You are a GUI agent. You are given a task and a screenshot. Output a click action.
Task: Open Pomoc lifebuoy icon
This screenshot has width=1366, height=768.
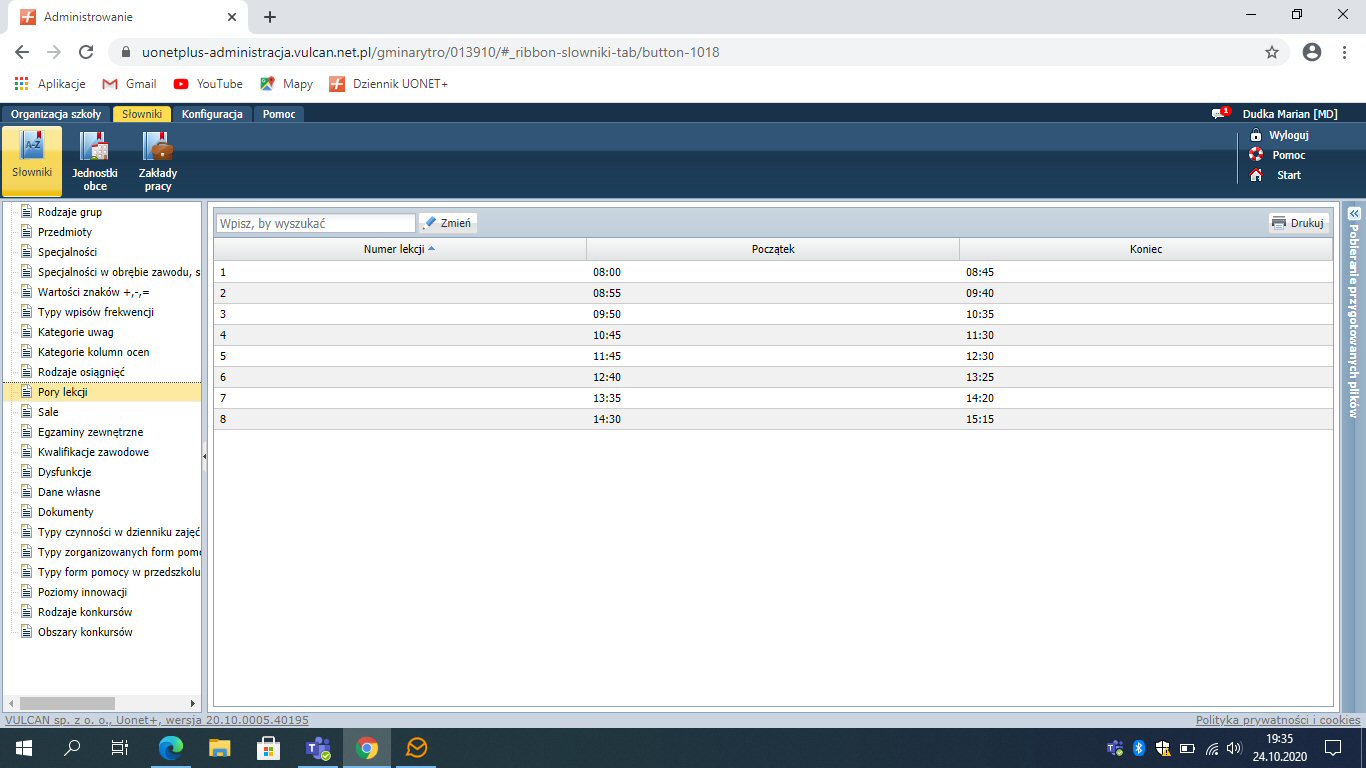(1256, 155)
